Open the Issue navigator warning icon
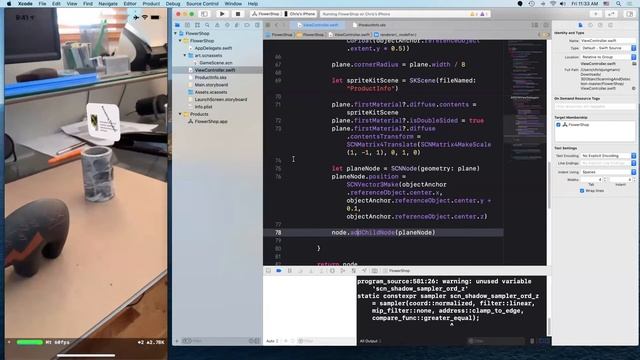 (x=217, y=25)
